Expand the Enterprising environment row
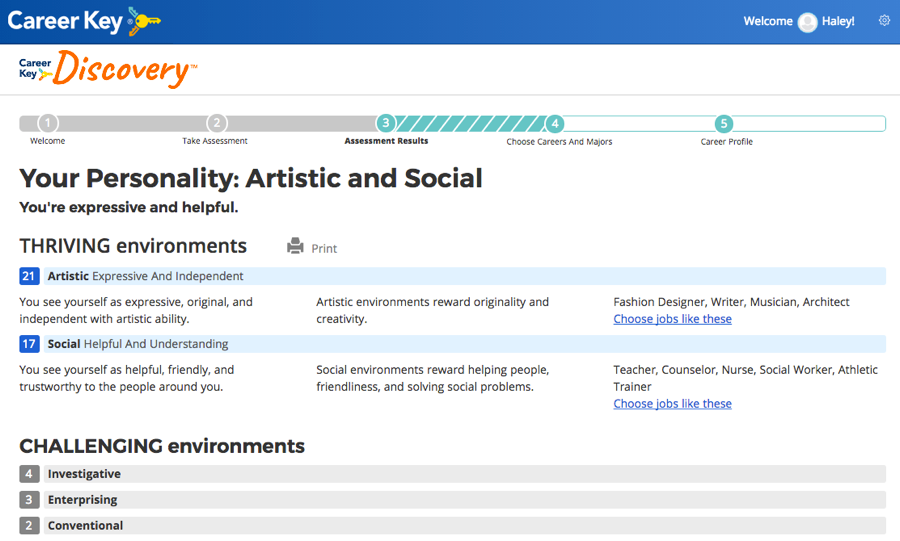This screenshot has width=900, height=541. click(x=452, y=500)
